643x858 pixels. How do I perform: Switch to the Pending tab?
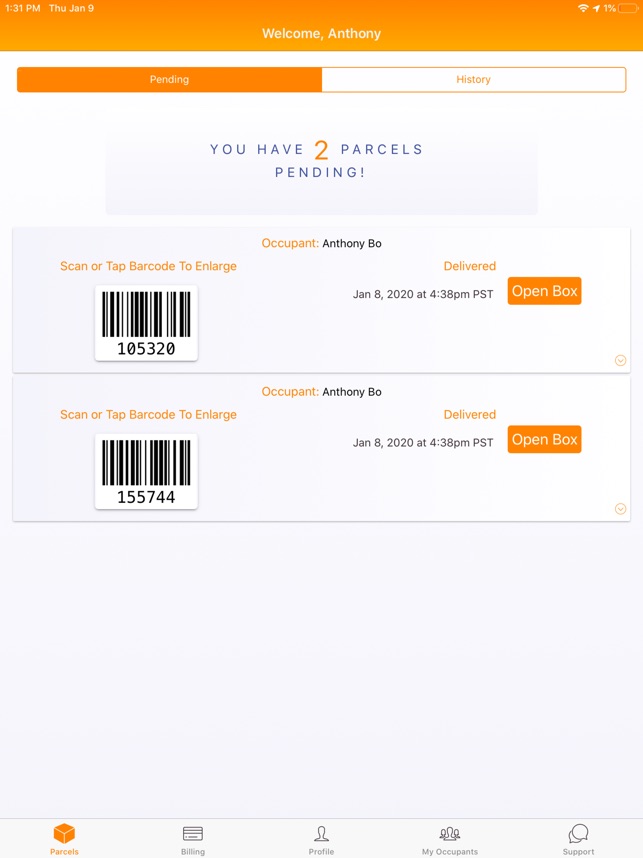tap(170, 79)
